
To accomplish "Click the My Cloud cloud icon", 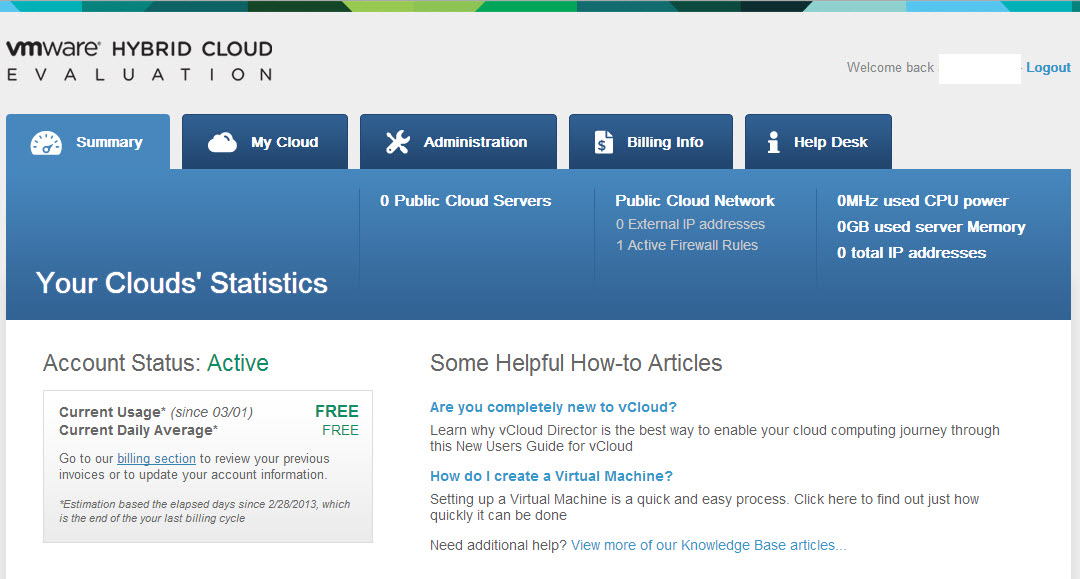I will tap(222, 143).
